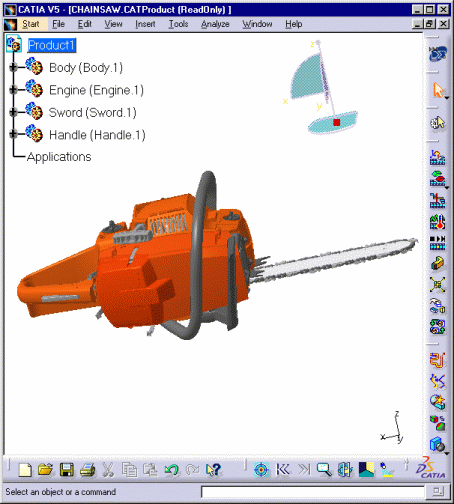The width and height of the screenshot is (454, 504).
Task: Click the Fit All In target icon
Action: click(261, 470)
